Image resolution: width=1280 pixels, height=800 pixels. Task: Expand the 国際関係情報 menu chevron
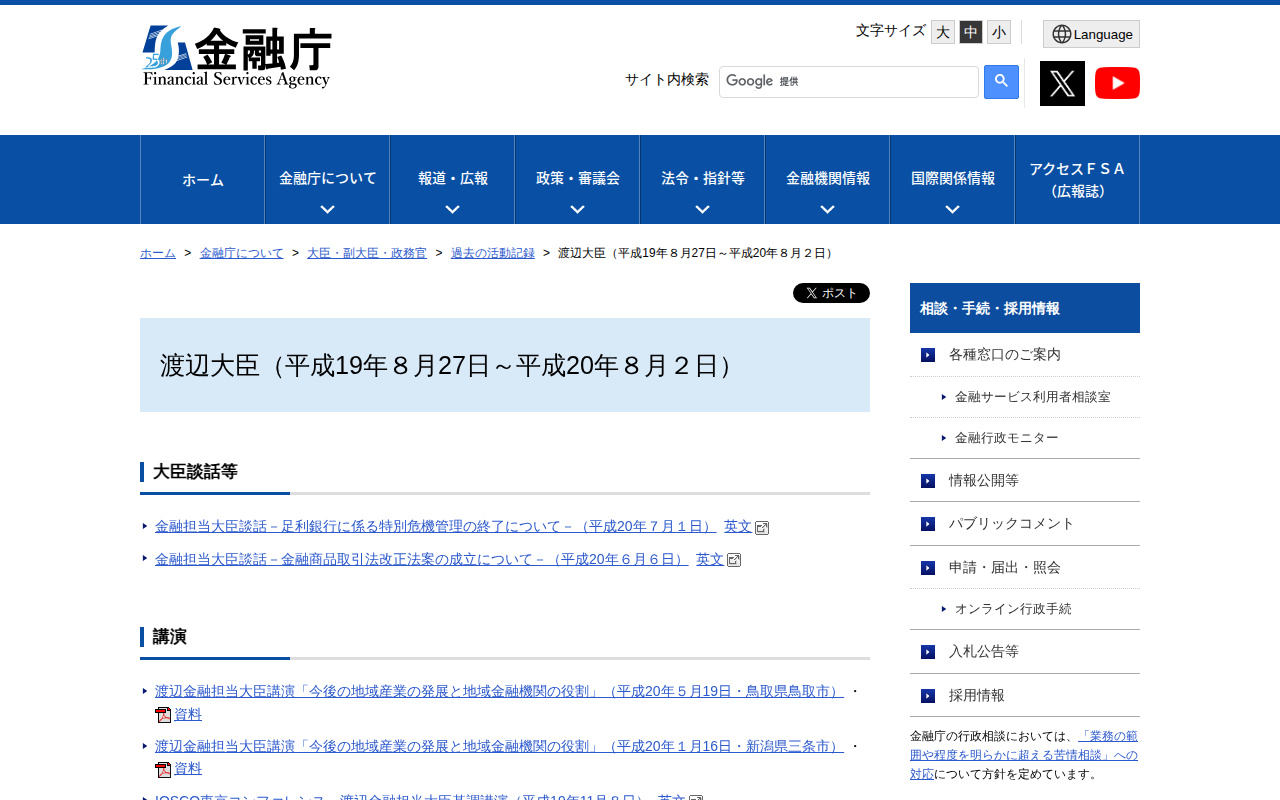pos(952,209)
